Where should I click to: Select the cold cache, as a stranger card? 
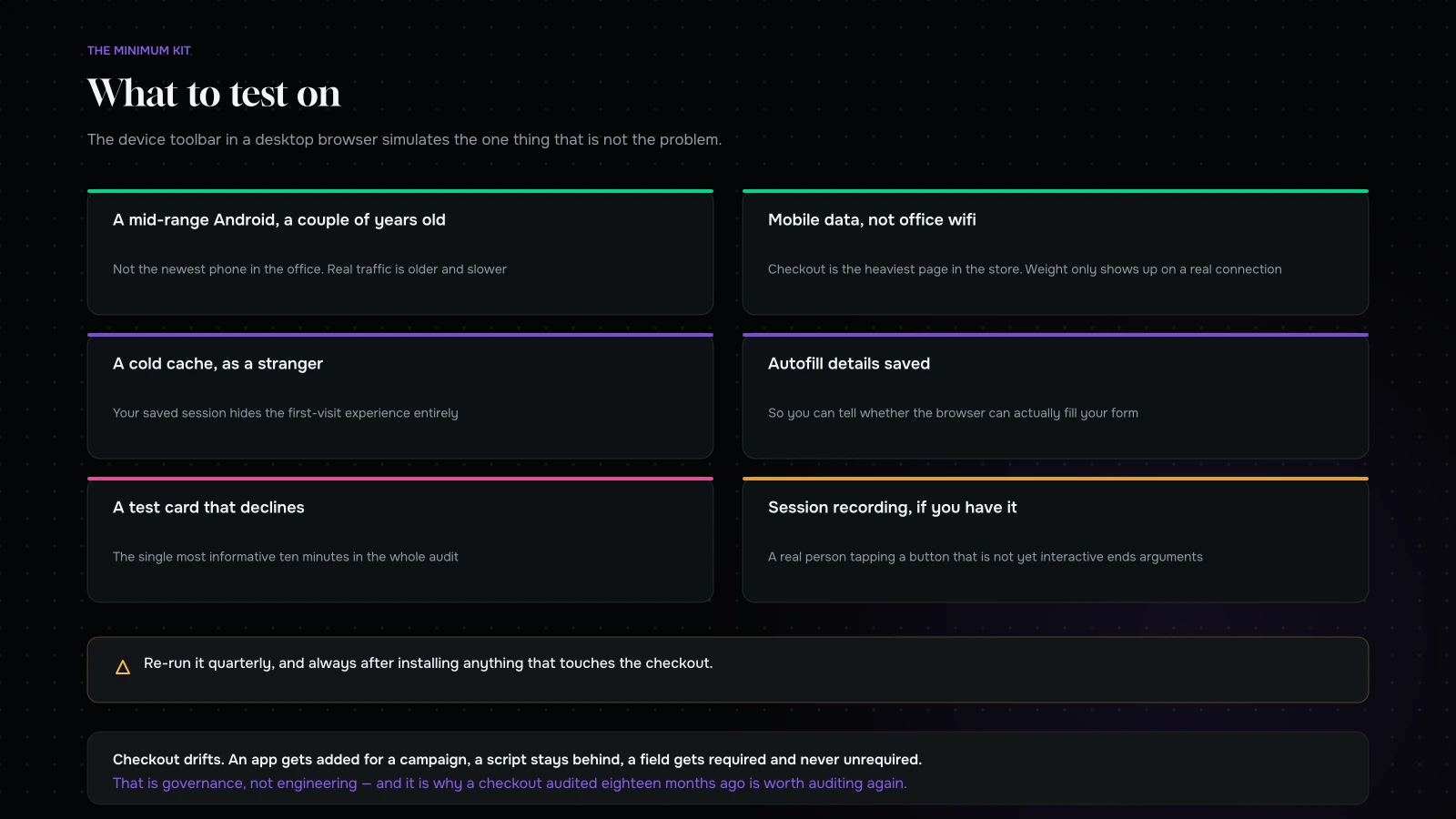pos(400,396)
